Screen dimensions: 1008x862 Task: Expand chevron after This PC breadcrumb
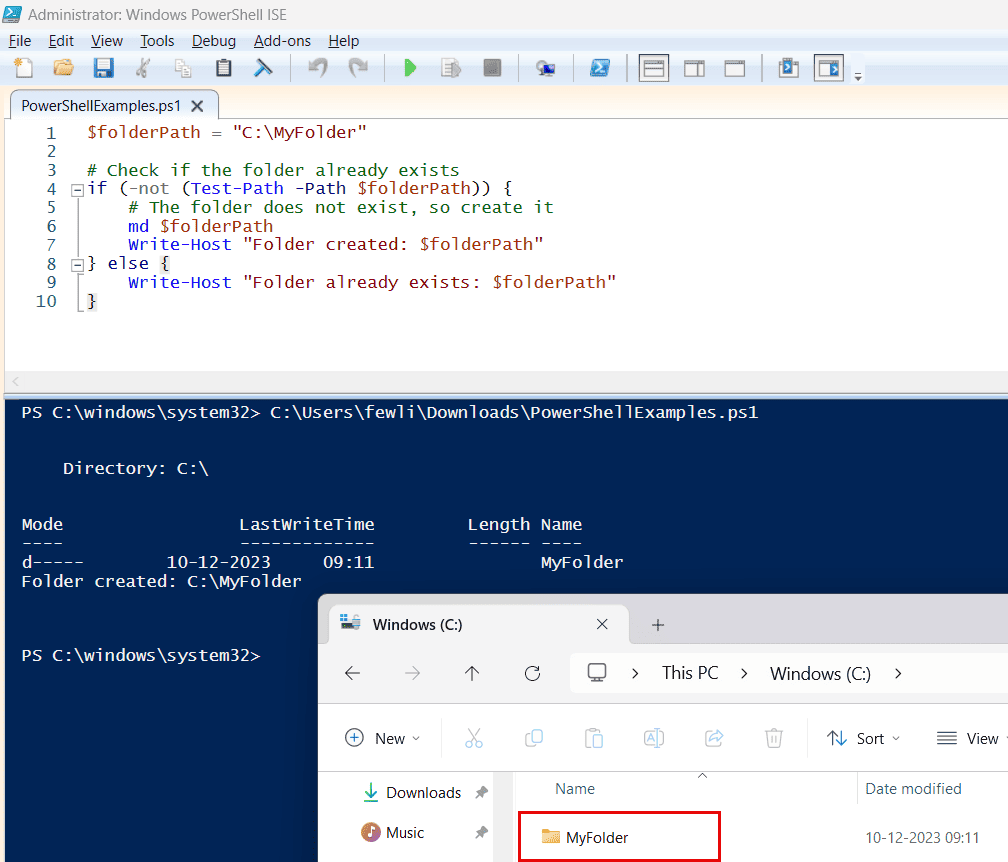pos(744,674)
